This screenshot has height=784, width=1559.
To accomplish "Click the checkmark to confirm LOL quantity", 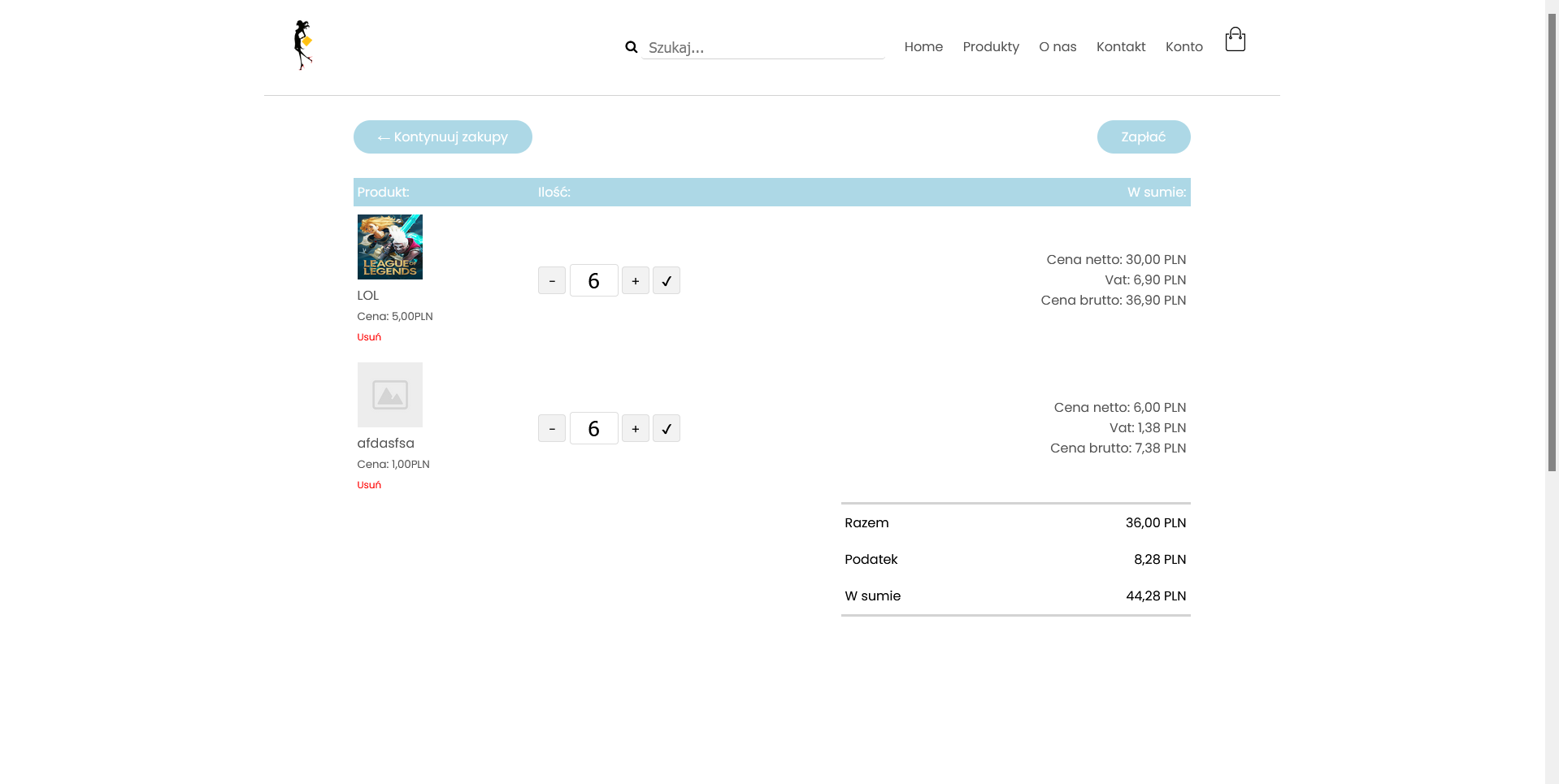I will 666,279.
